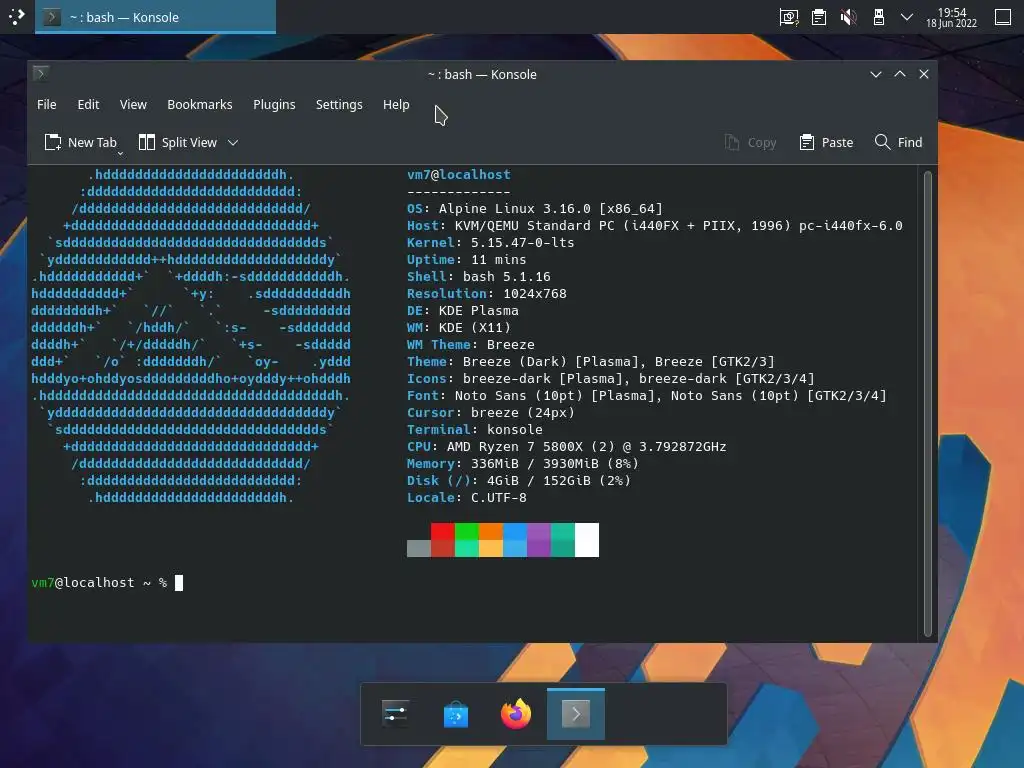Click the clock showing 19:54
Image resolution: width=1024 pixels, height=768 pixels.
click(952, 17)
